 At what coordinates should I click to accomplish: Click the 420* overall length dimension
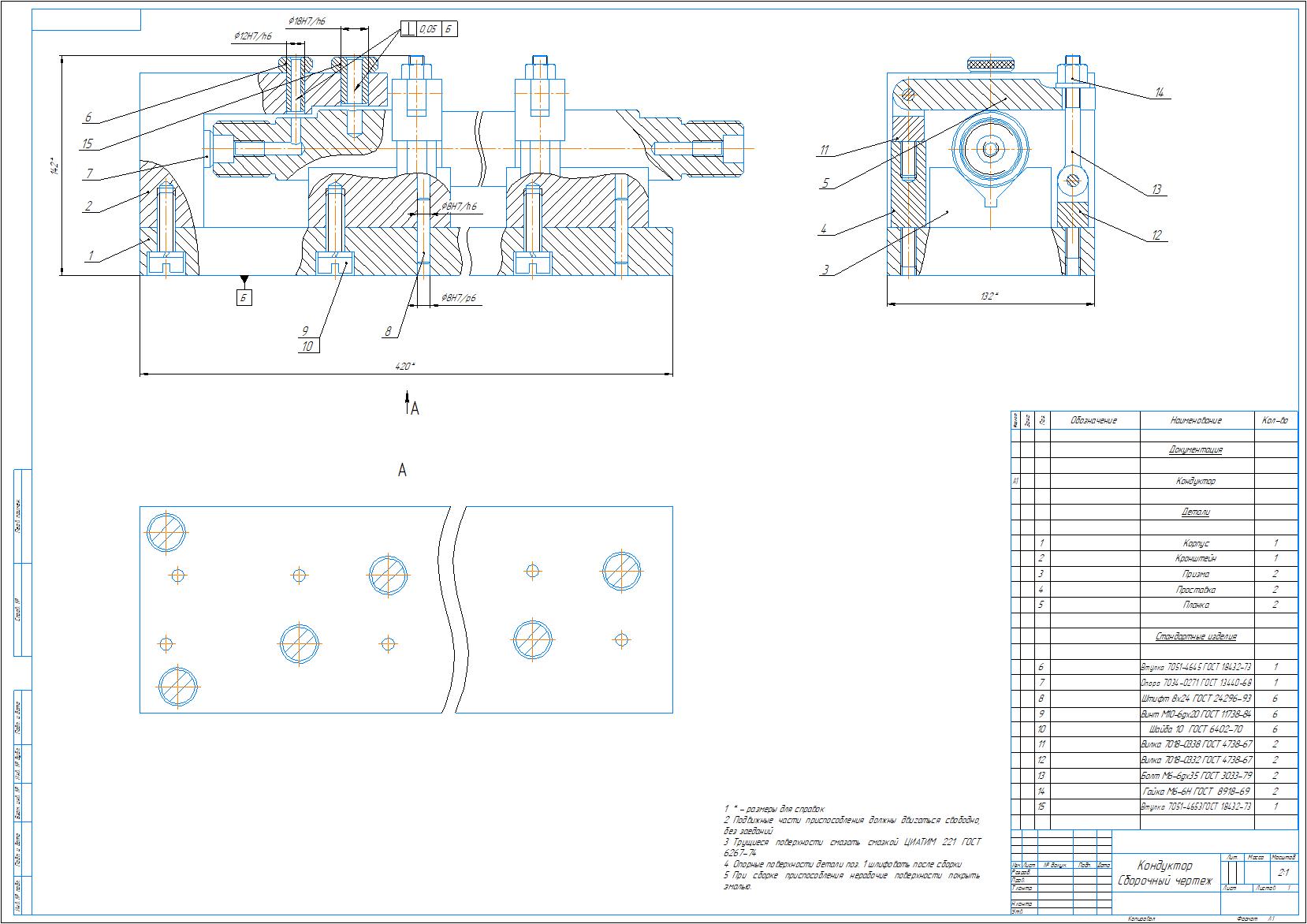(x=405, y=367)
